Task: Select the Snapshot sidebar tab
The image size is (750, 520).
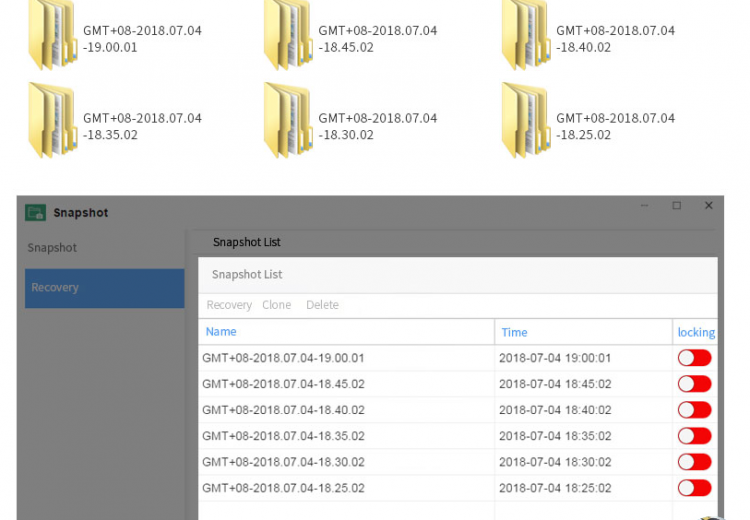Action: pos(52,248)
